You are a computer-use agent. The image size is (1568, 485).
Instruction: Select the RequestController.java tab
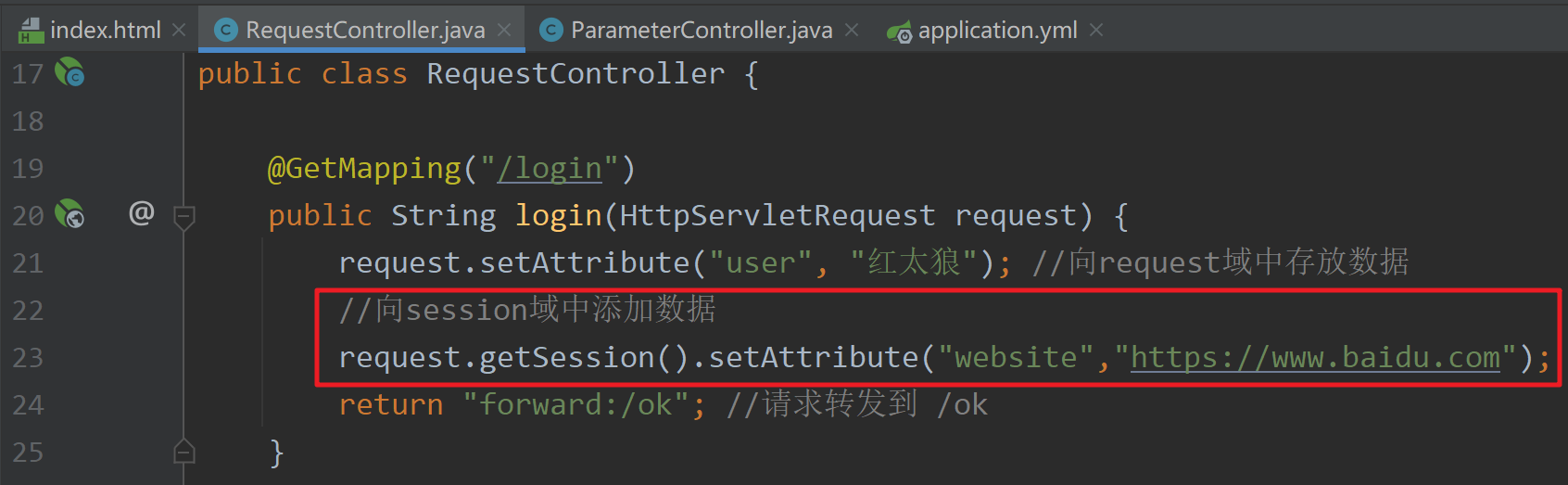tap(364, 31)
